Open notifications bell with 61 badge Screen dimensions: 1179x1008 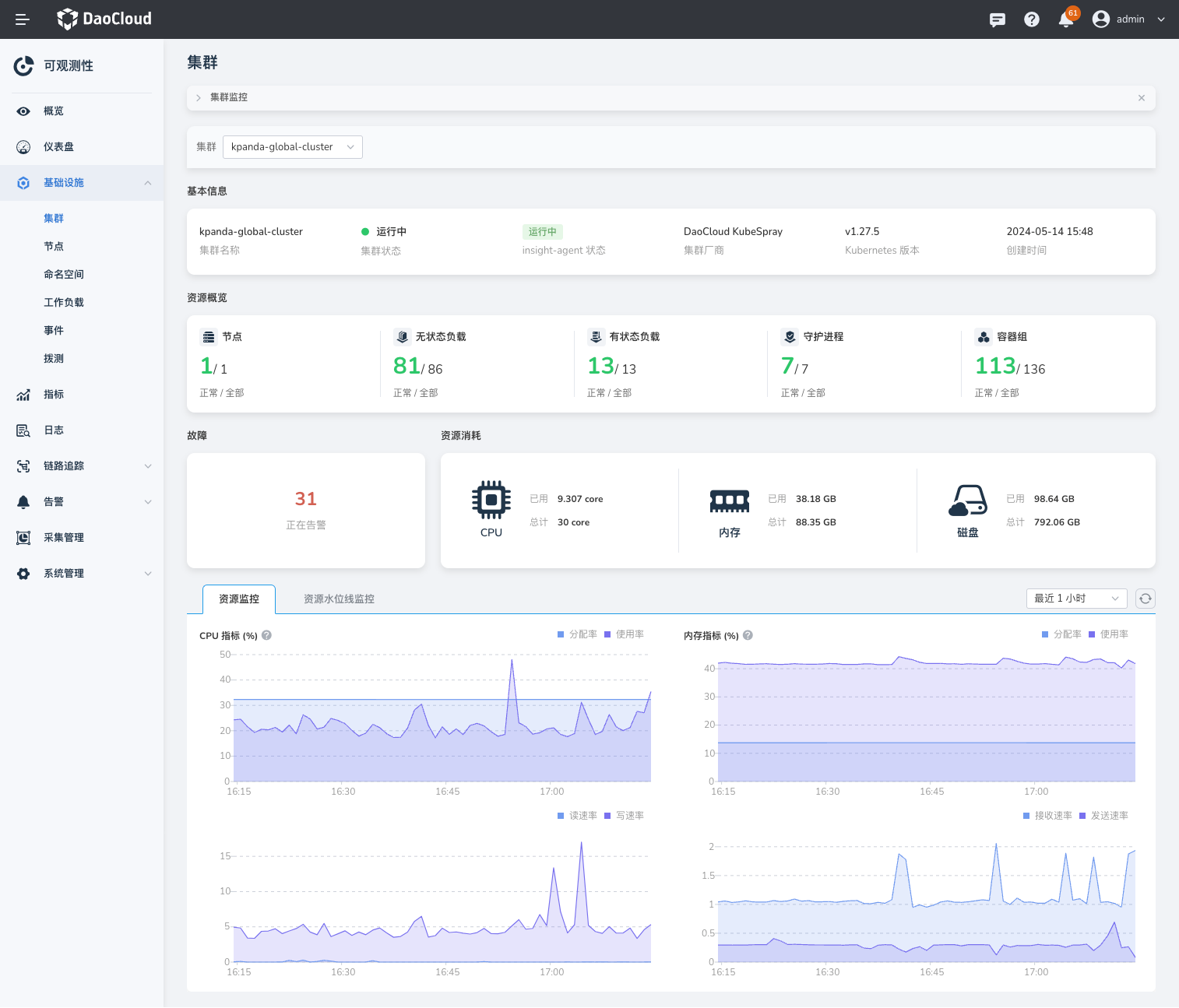click(x=1066, y=19)
